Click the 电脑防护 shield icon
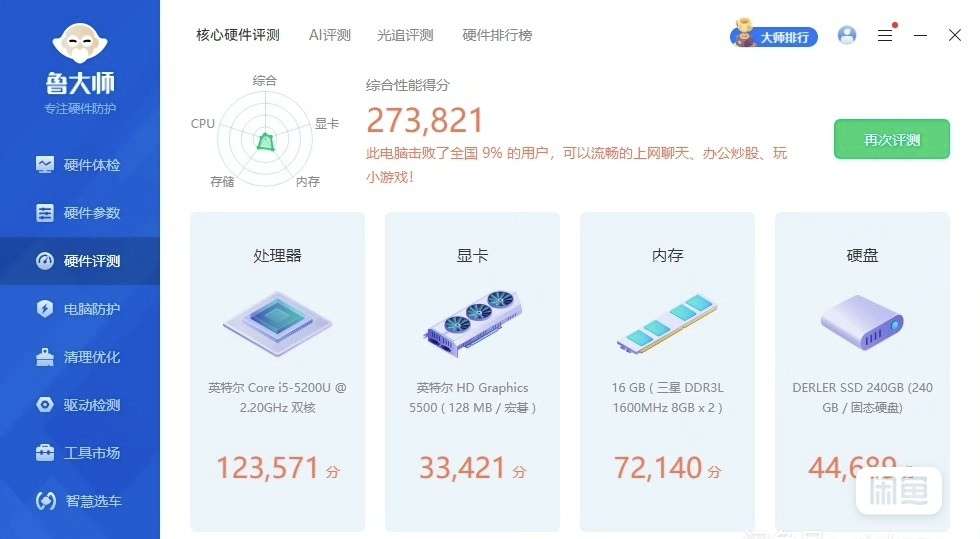980x539 pixels. [45, 309]
